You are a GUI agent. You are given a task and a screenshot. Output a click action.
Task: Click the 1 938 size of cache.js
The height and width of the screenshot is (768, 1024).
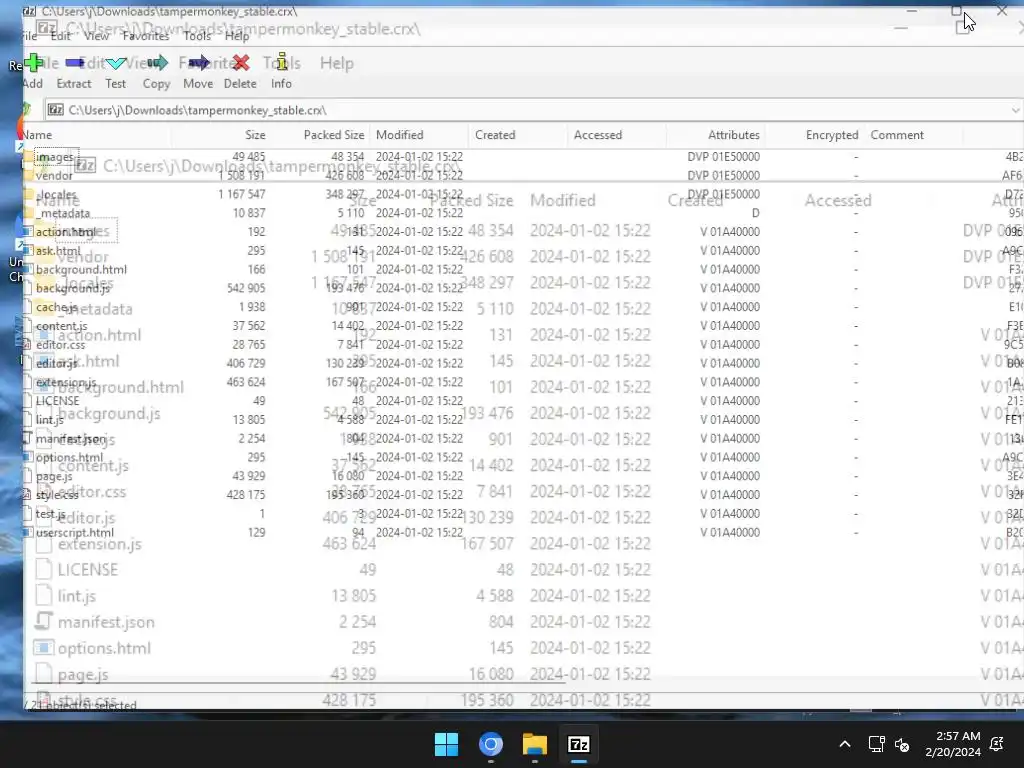[252, 308]
